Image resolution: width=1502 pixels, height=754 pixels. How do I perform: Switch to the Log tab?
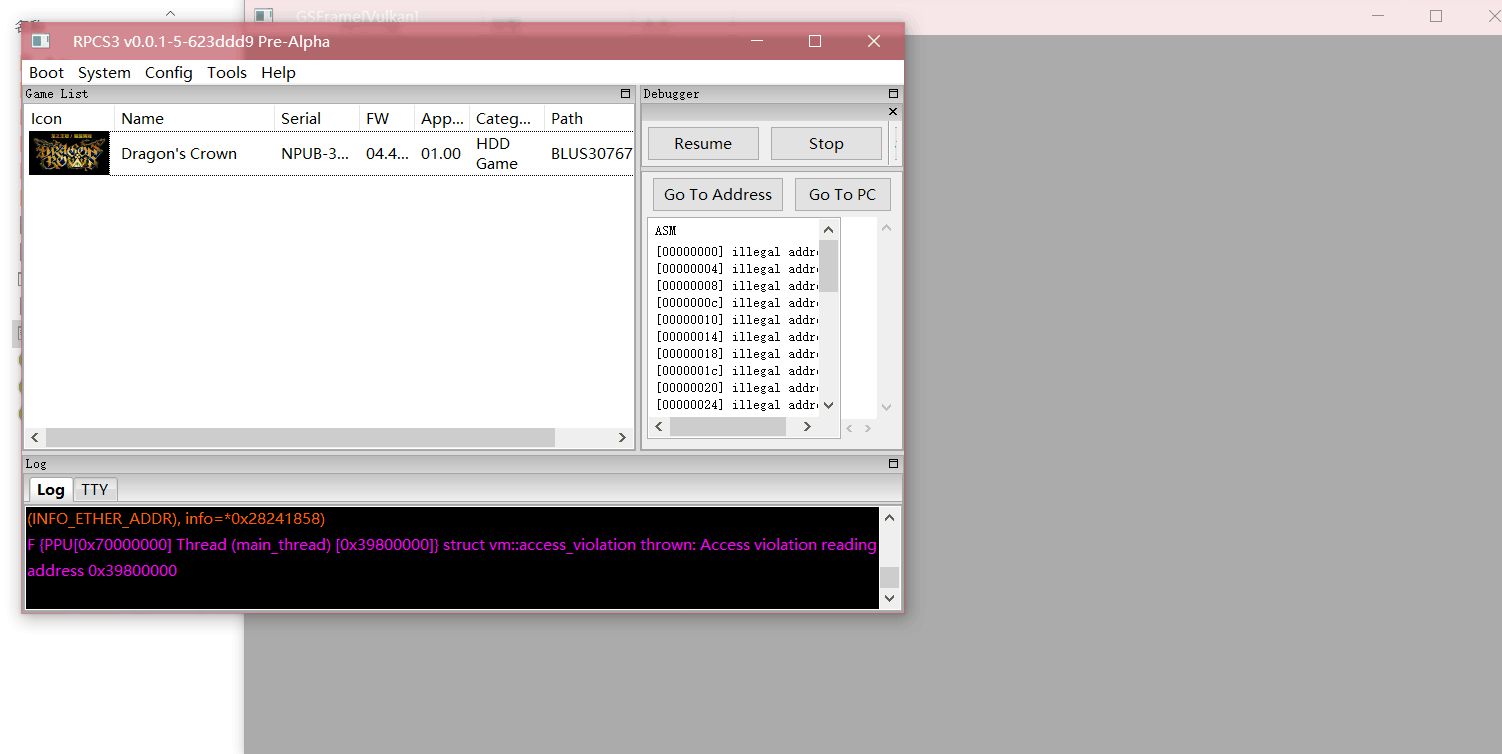point(51,489)
